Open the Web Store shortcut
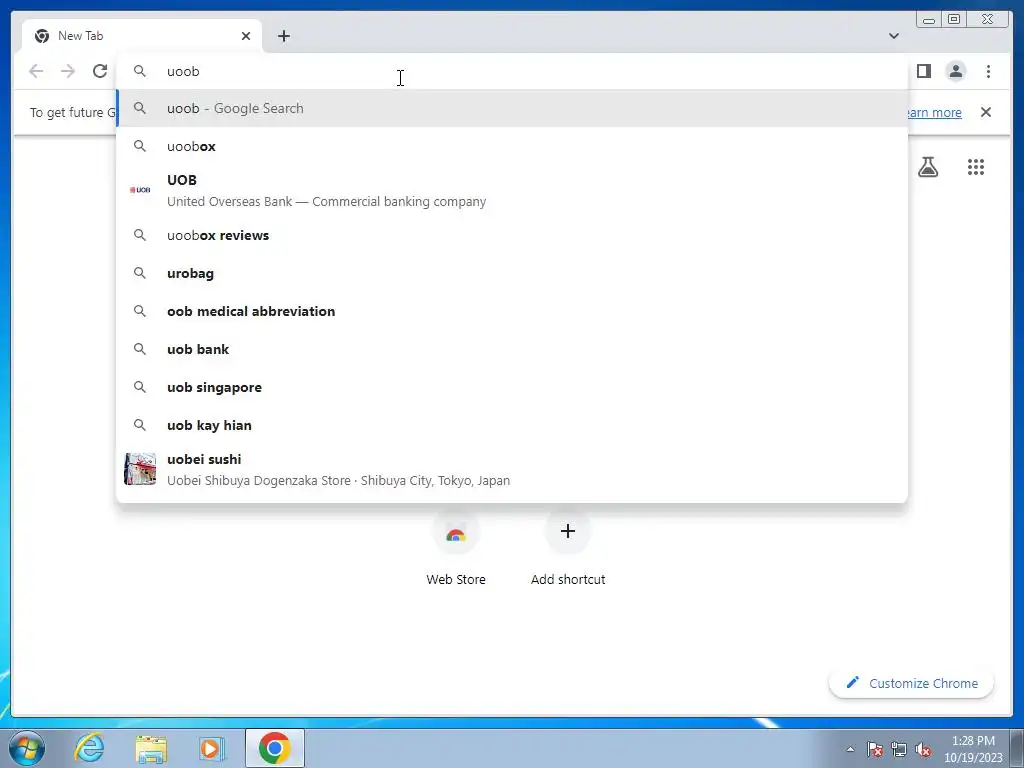 (x=456, y=547)
